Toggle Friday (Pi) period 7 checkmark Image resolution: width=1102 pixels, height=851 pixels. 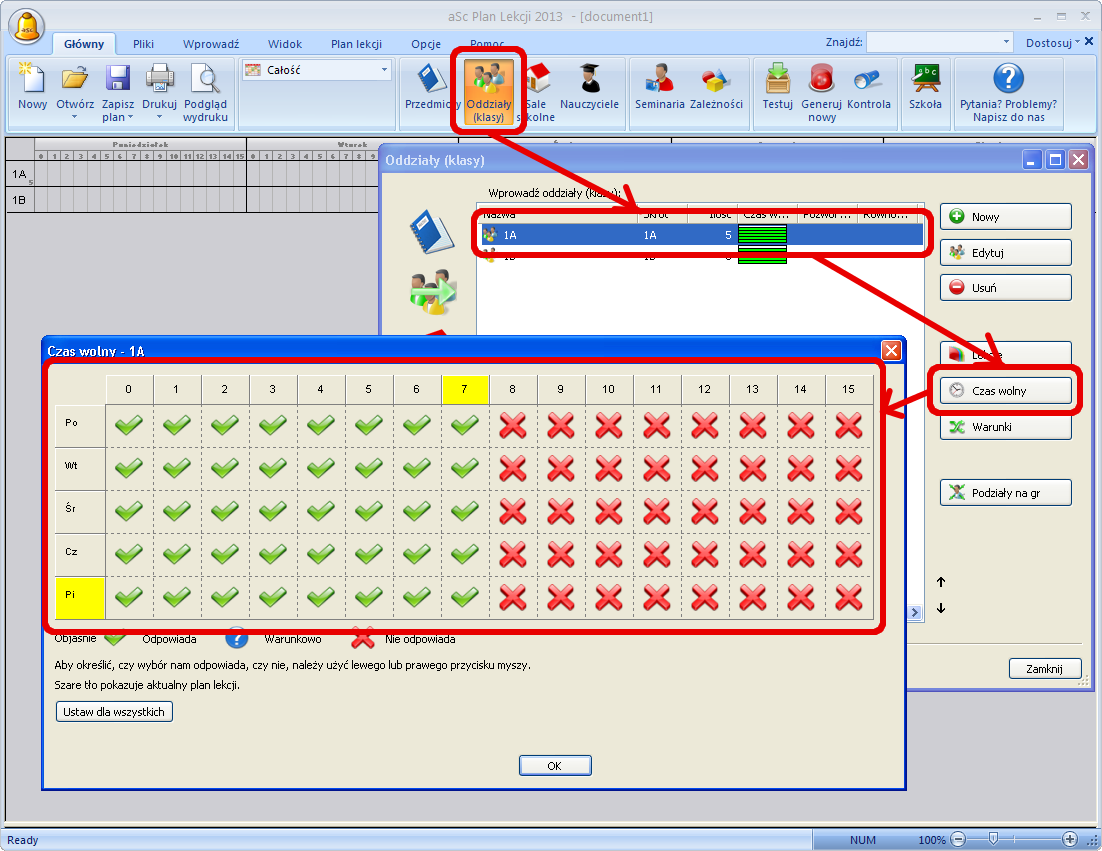465,597
